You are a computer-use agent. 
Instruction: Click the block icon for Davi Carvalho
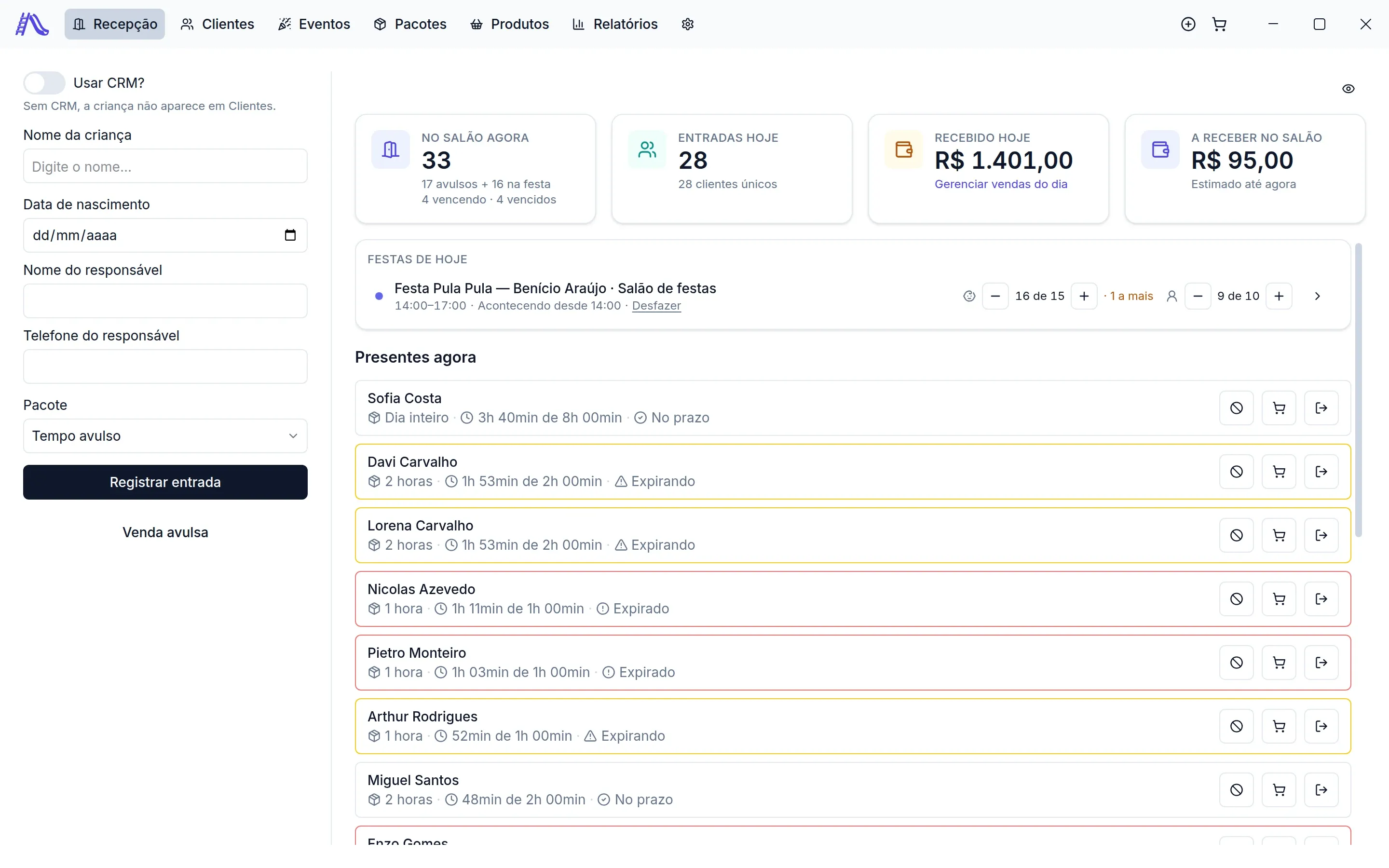(x=1236, y=472)
